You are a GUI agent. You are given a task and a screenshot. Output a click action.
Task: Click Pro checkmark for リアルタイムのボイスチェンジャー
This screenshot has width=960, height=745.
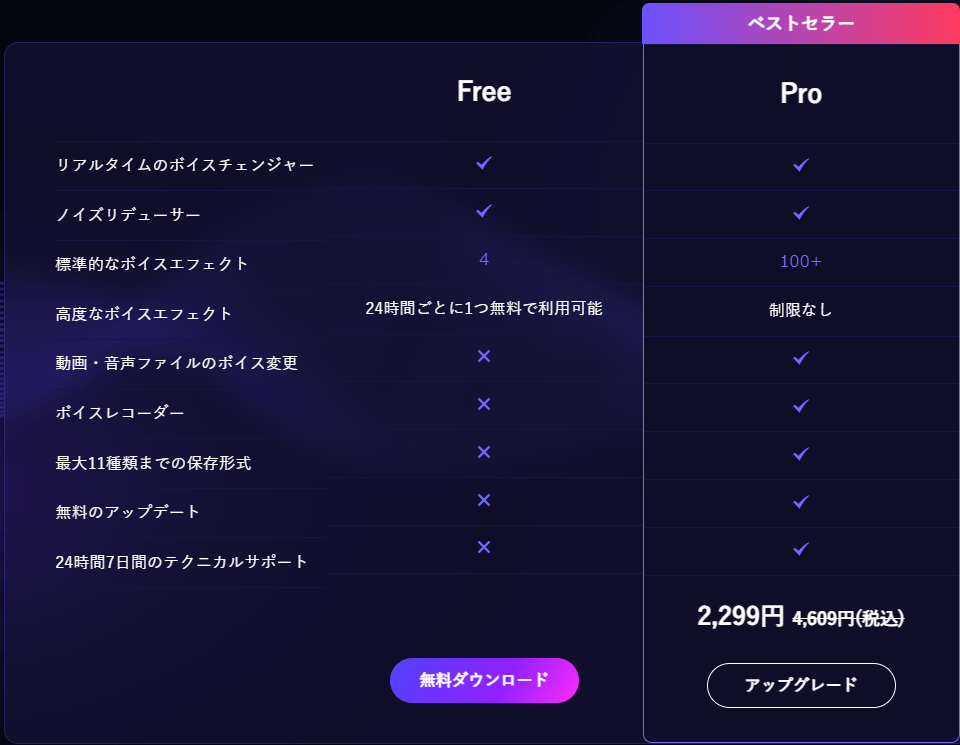(x=800, y=165)
